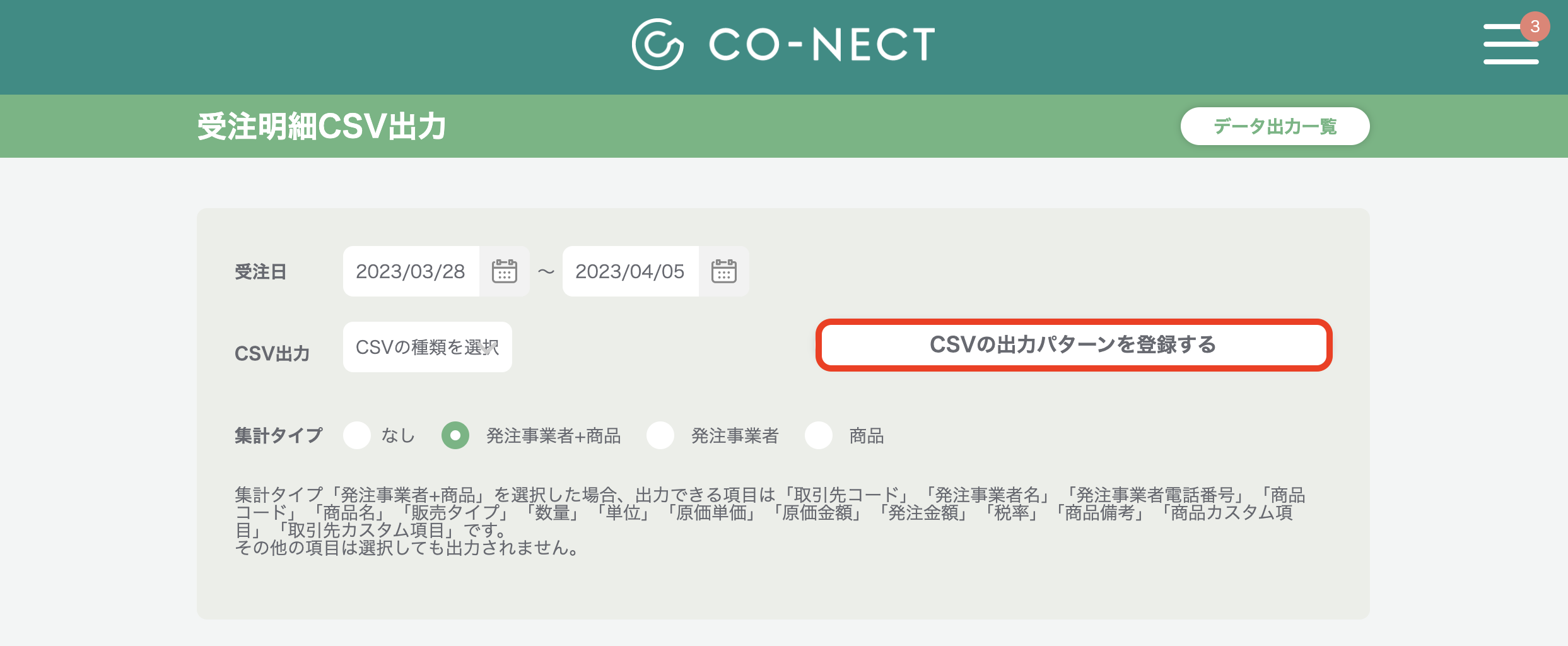Select 発注事業者 radio option
Screen dimensions: 1568x646
click(x=660, y=435)
